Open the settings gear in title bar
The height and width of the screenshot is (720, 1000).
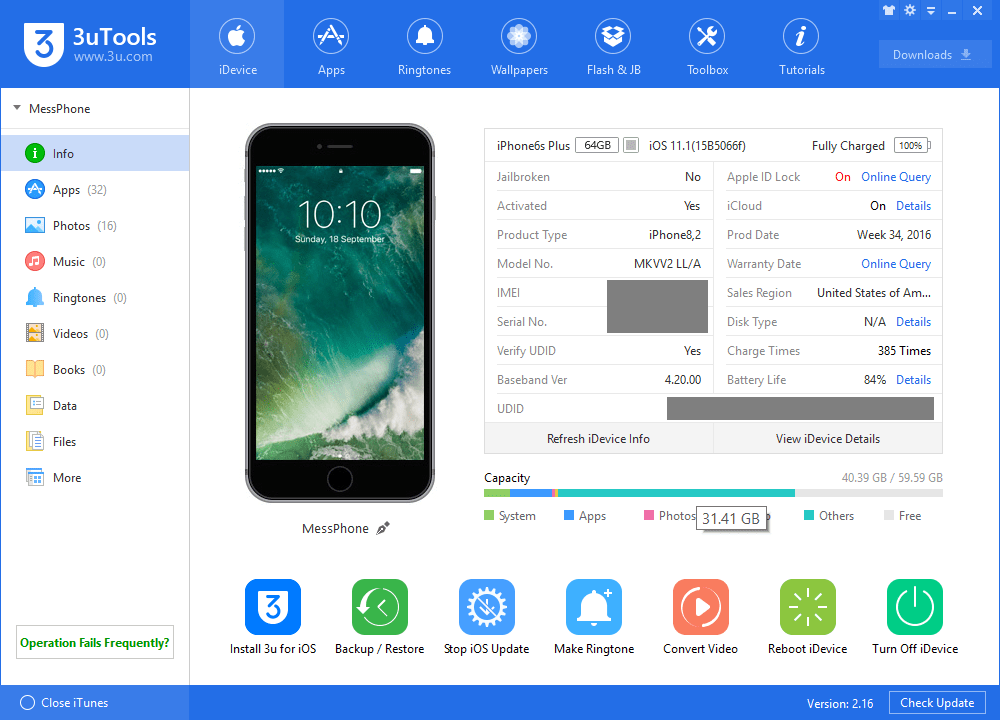coord(910,10)
